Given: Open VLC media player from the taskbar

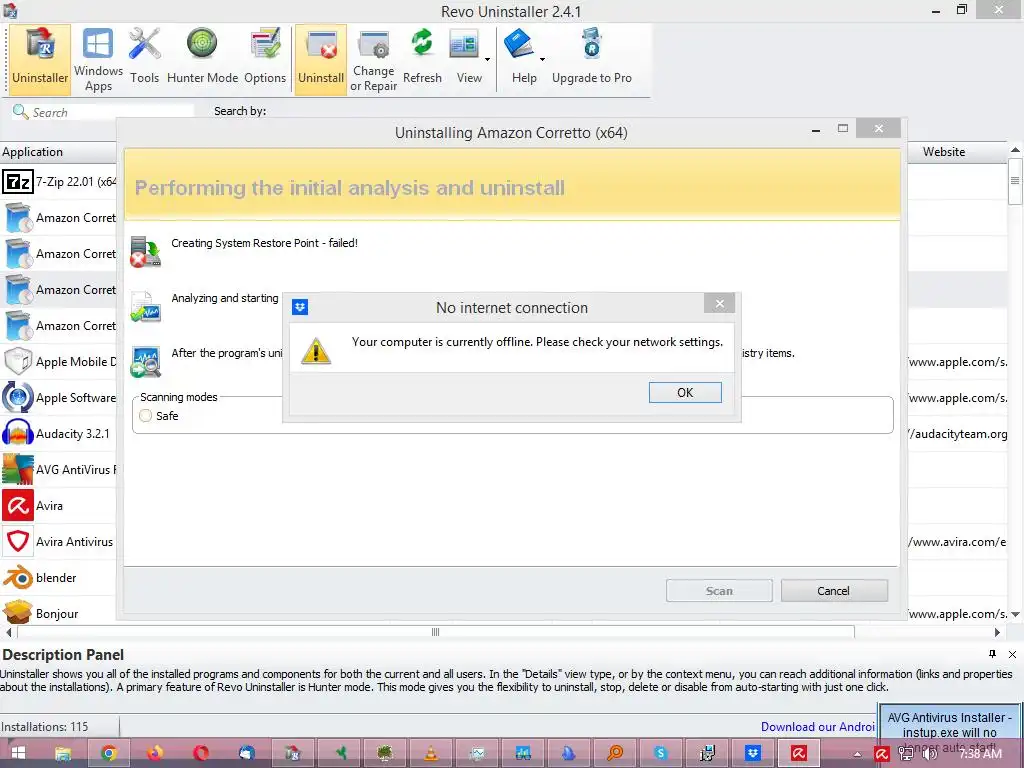Looking at the screenshot, I should click(x=431, y=753).
